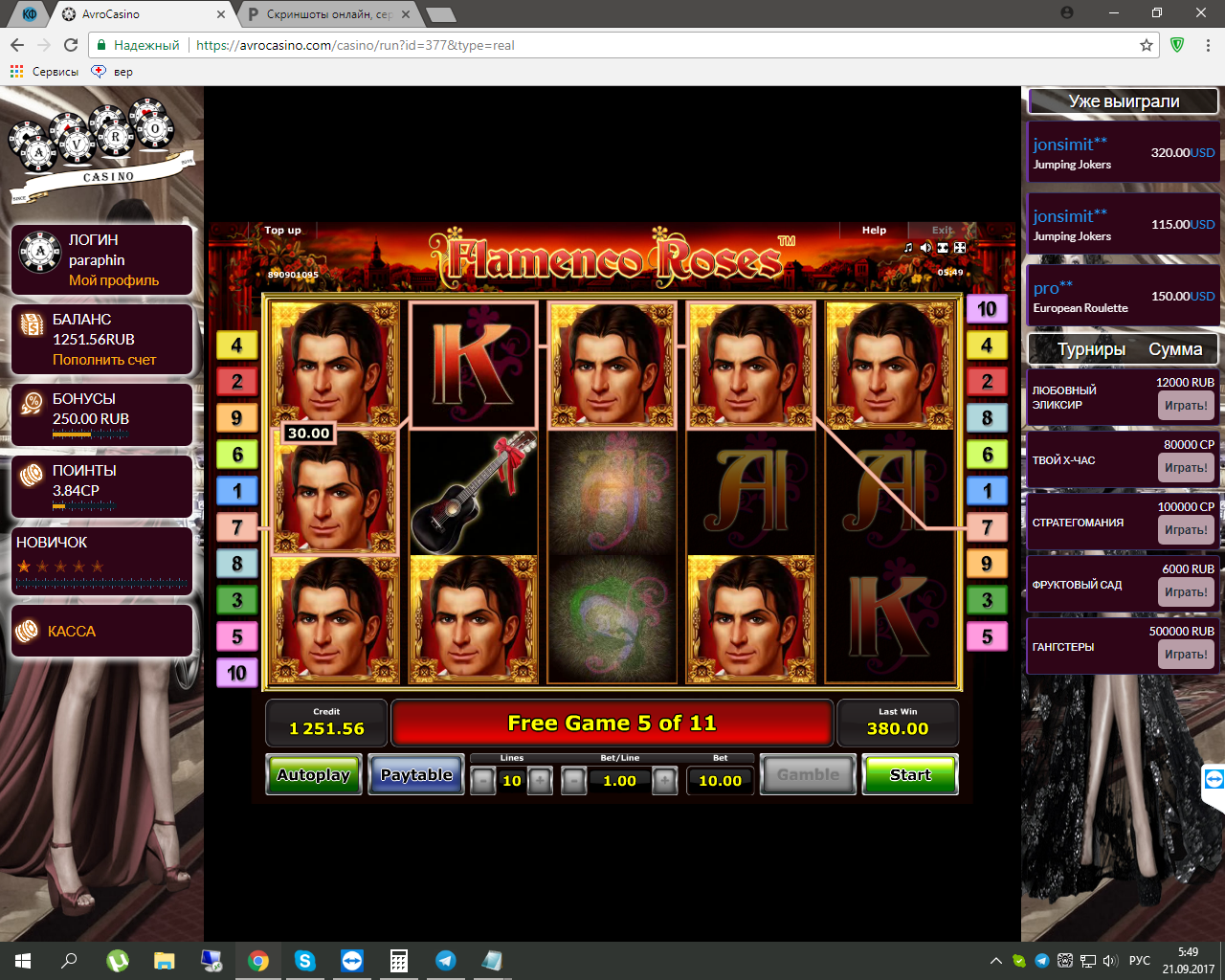
Task: Open Skype from the taskbar
Action: pos(305,961)
